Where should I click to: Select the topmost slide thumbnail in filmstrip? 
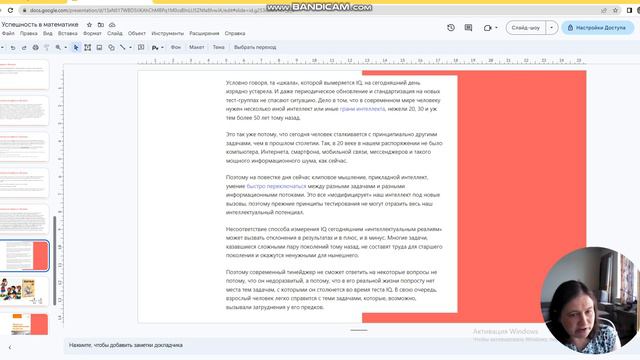(x=24, y=74)
